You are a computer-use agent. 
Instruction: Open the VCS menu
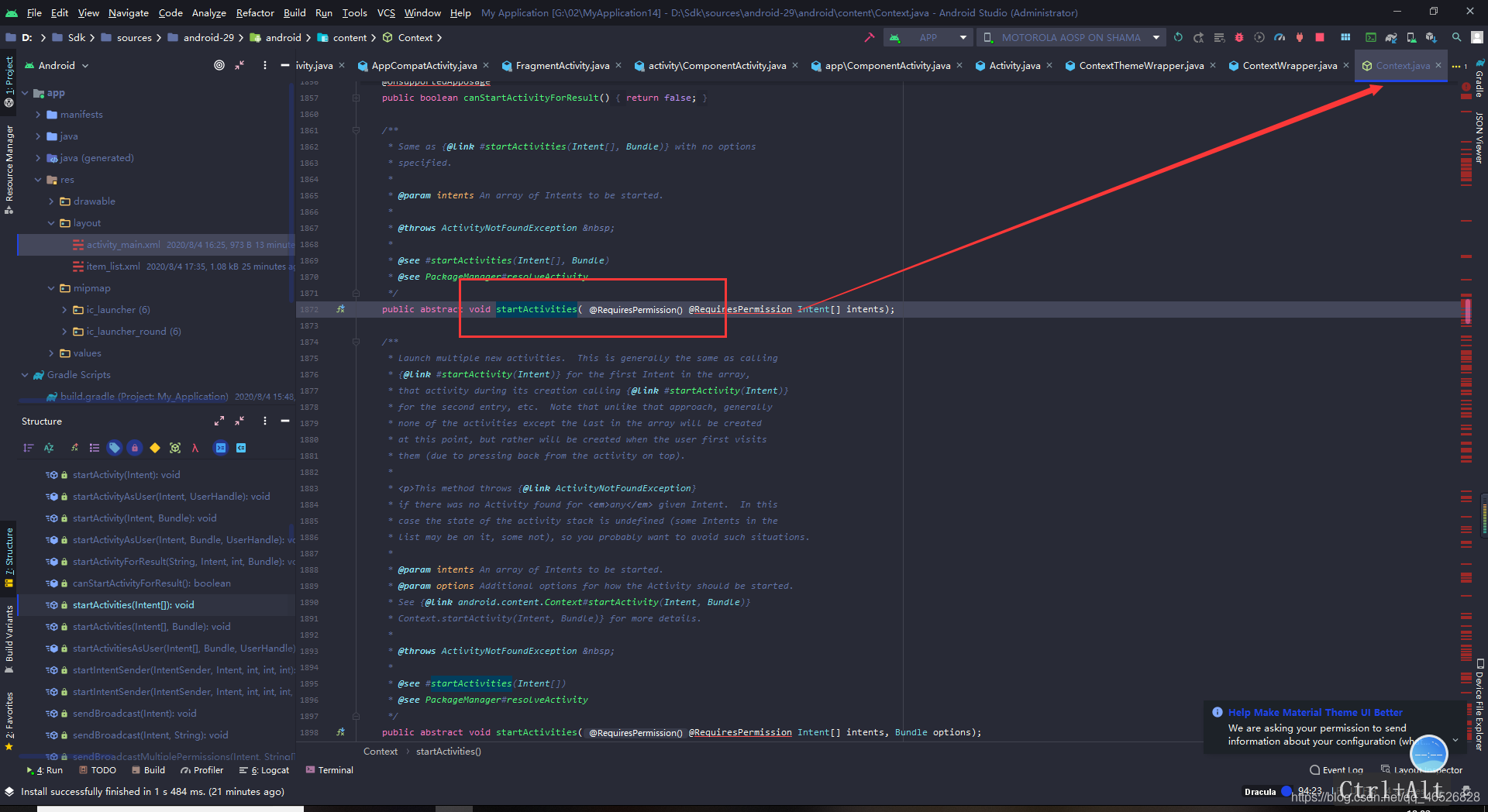click(x=386, y=12)
